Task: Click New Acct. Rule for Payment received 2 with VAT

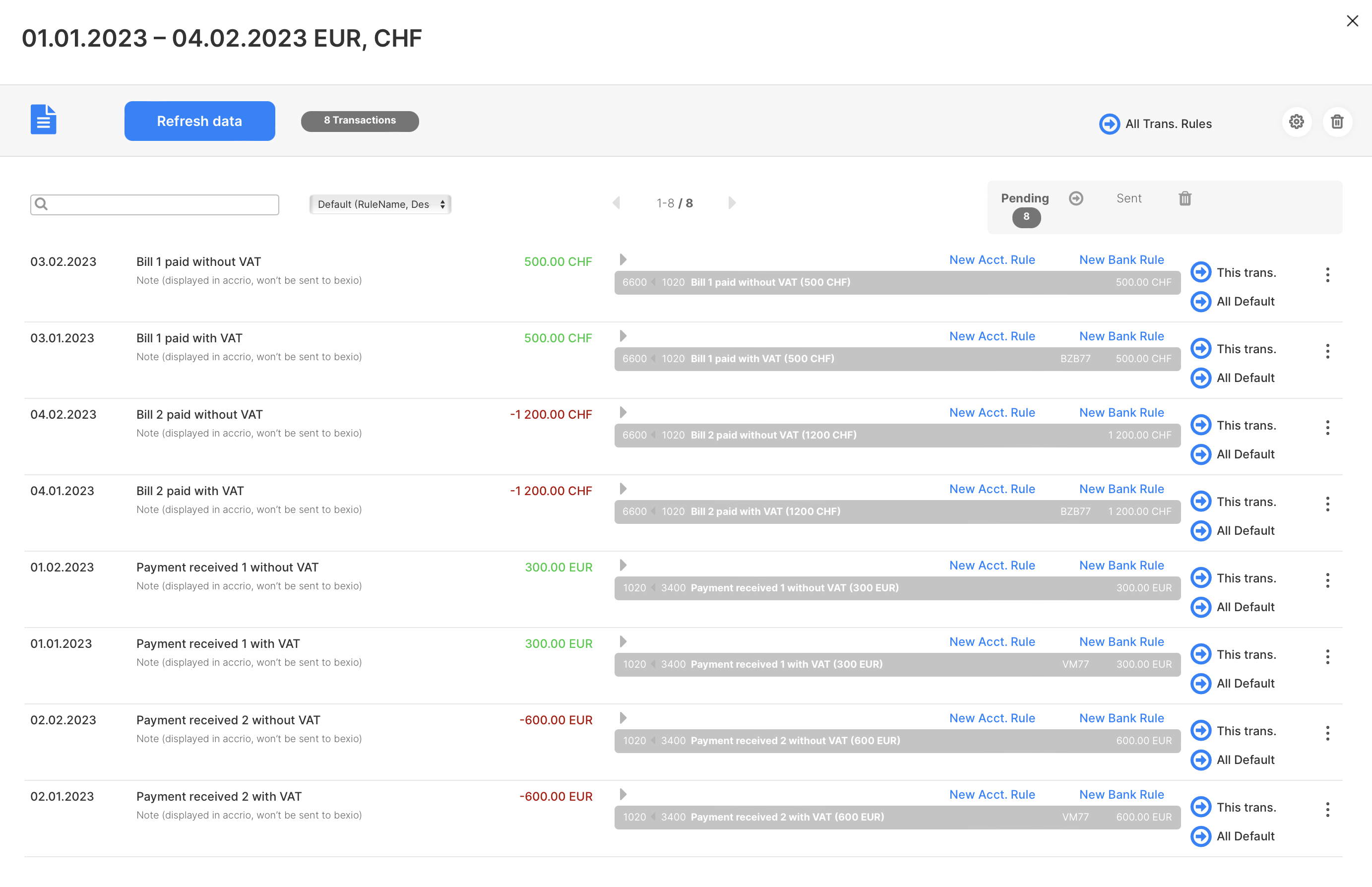Action: [992, 795]
